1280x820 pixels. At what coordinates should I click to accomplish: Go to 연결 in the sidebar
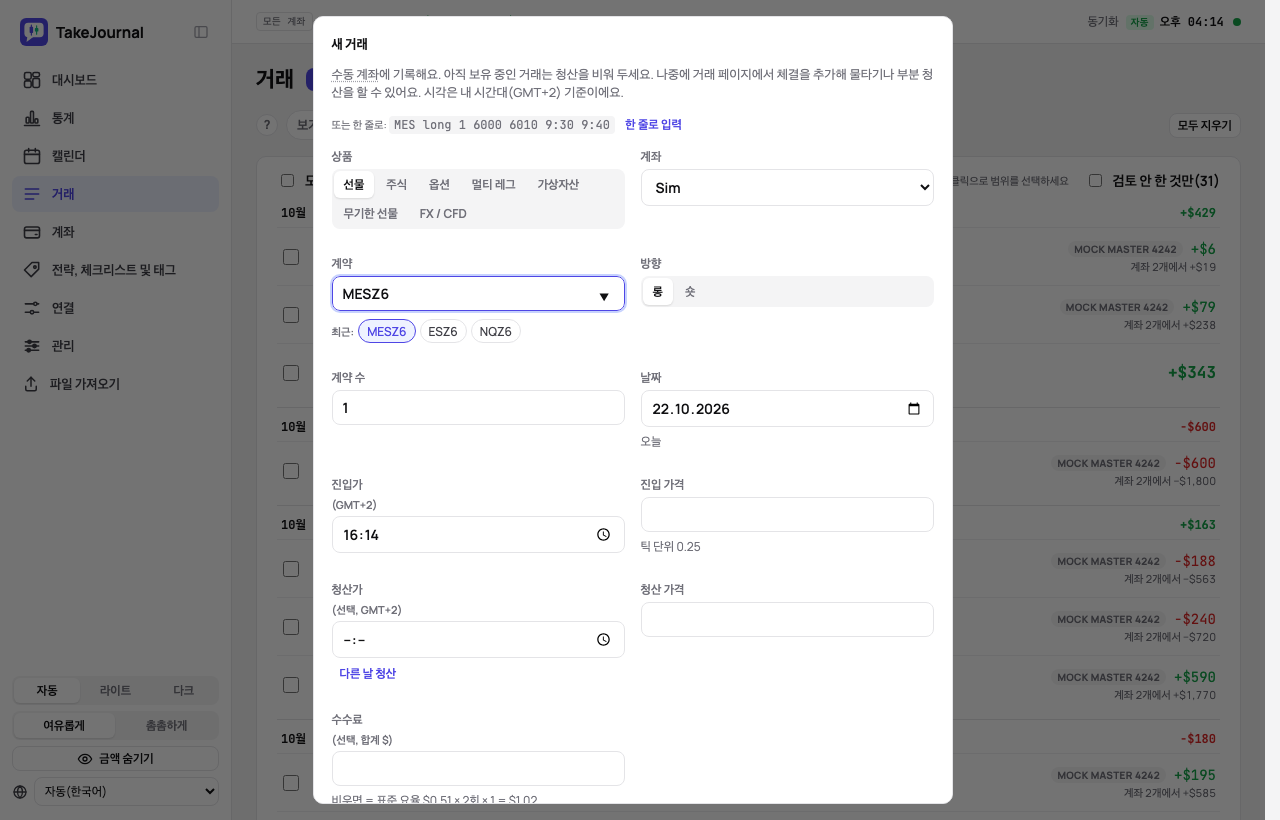coord(115,308)
